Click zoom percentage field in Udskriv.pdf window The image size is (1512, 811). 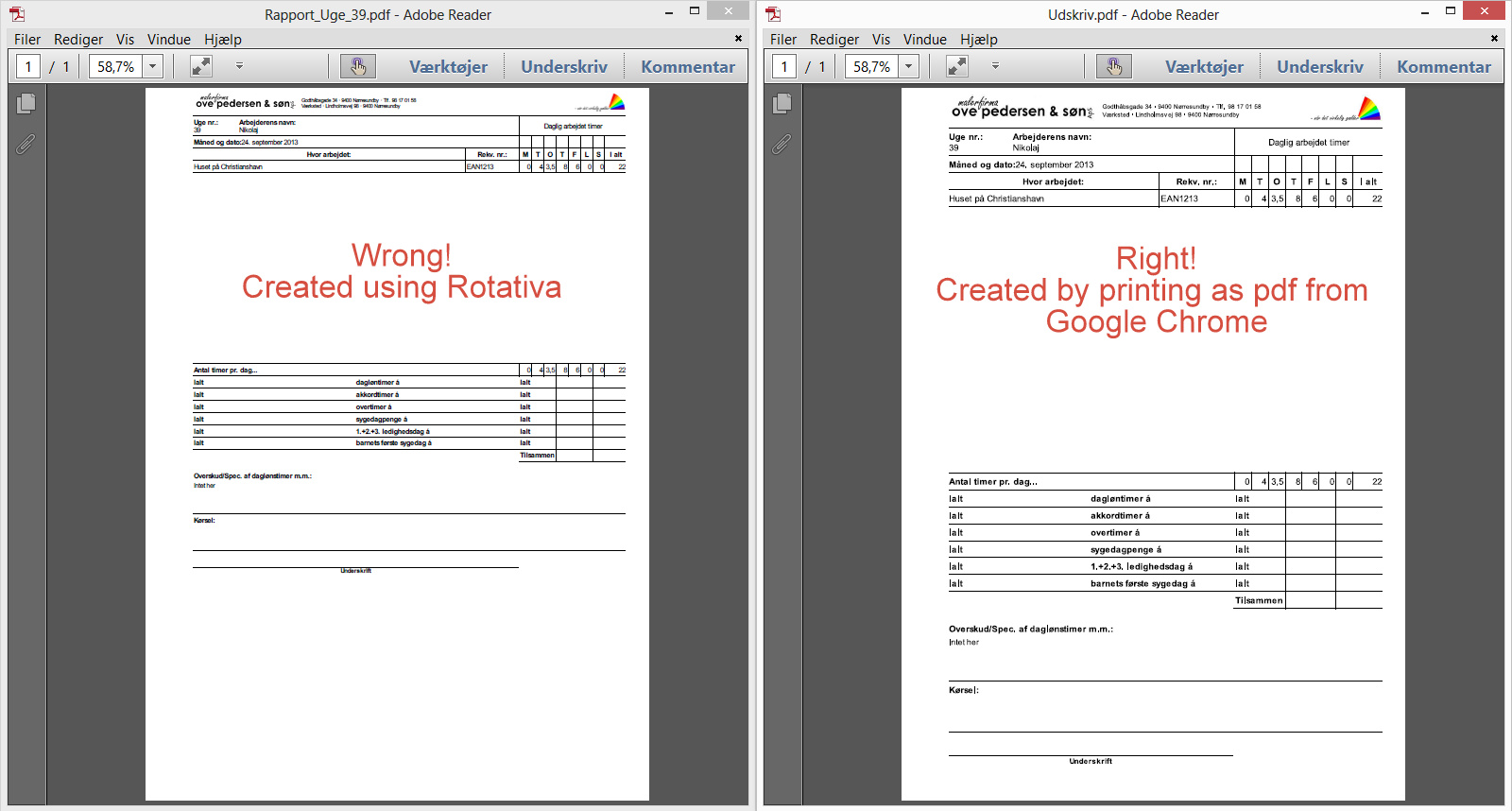click(x=871, y=66)
